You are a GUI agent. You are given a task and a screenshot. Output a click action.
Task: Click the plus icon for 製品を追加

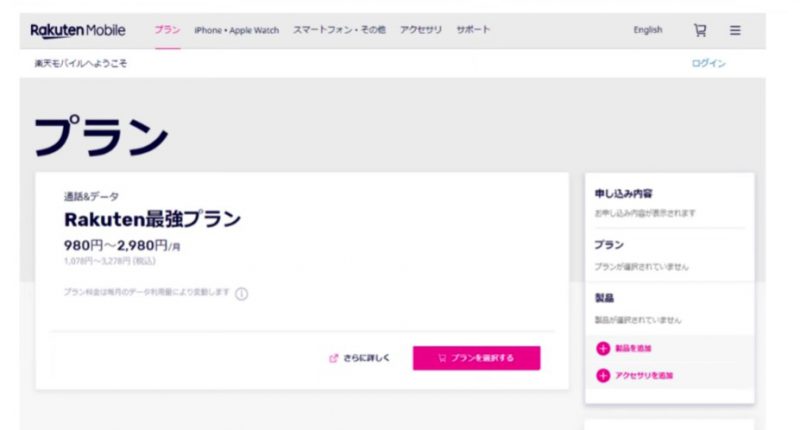603,348
